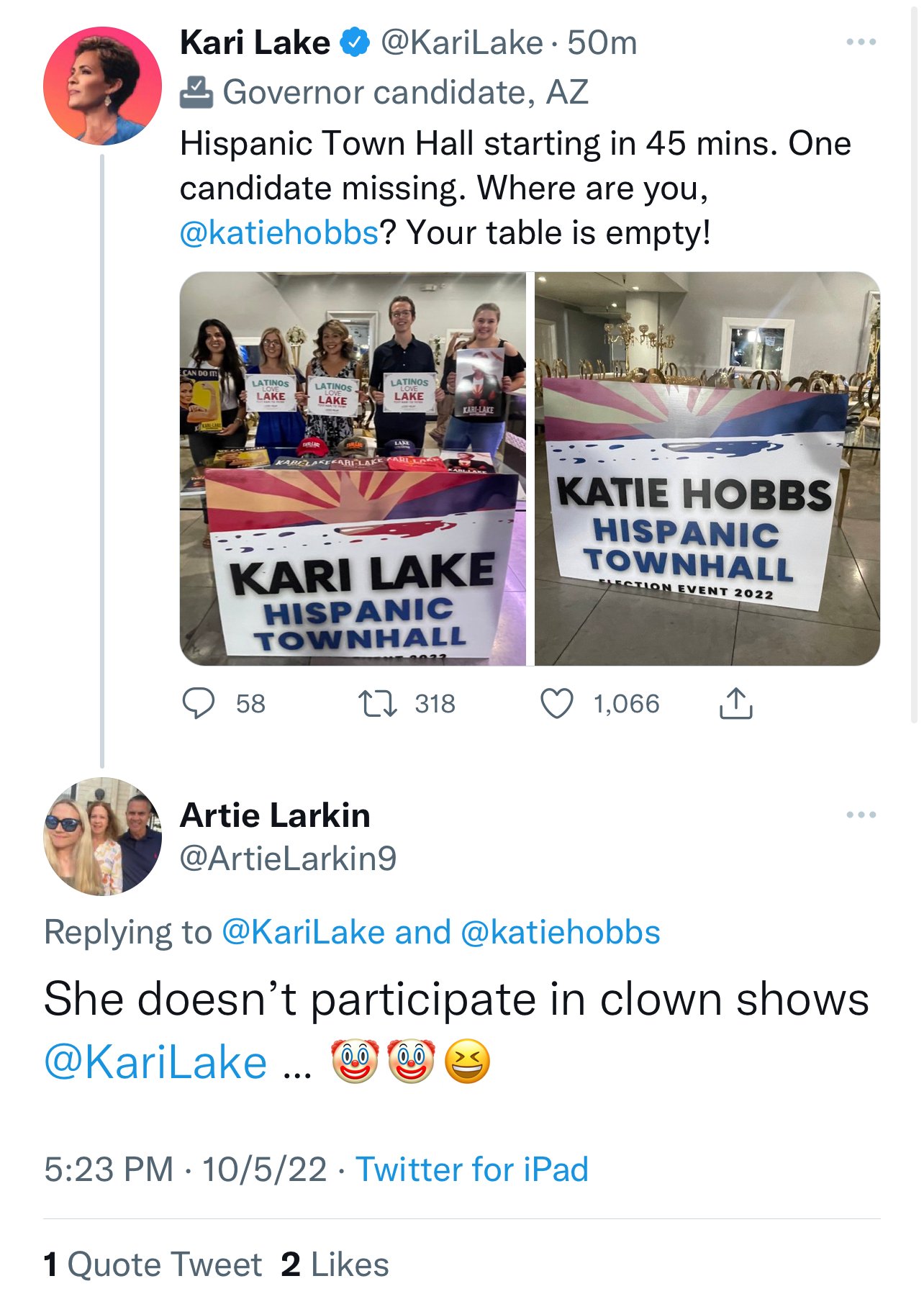Open the @katiehobbs mention in the tweet text

click(278, 232)
